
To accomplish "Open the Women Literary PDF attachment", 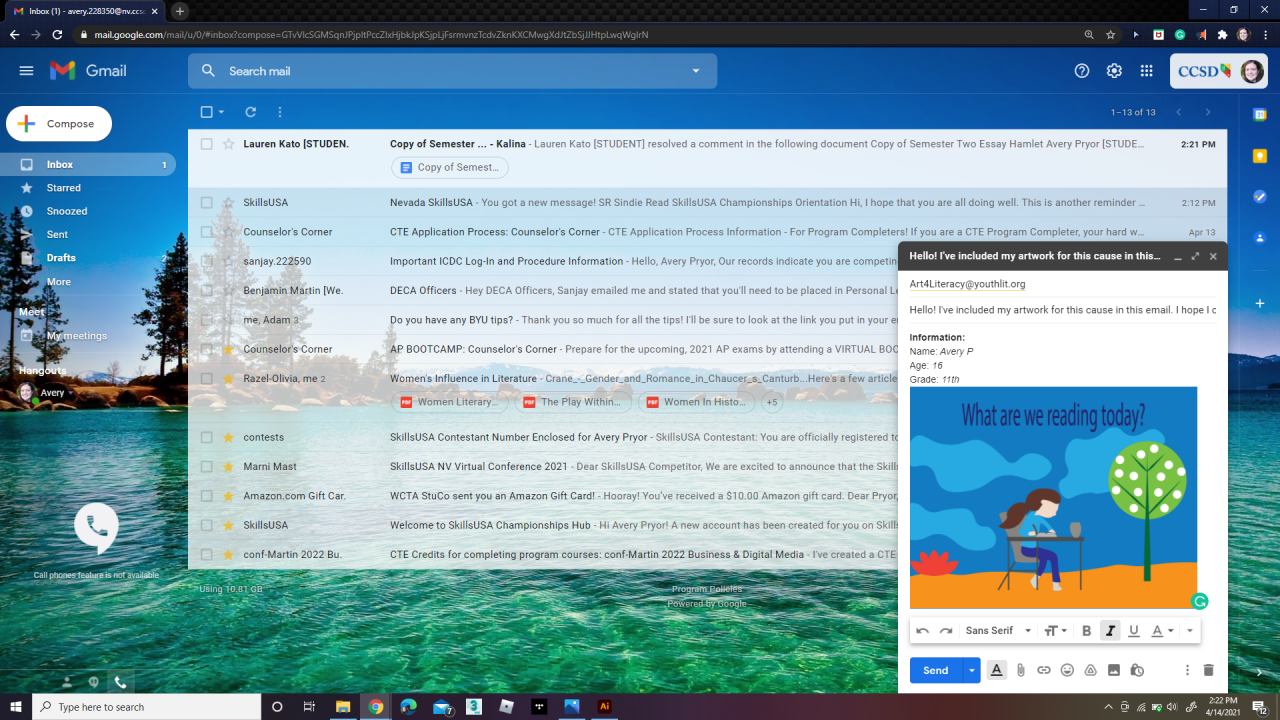I will (450, 402).
